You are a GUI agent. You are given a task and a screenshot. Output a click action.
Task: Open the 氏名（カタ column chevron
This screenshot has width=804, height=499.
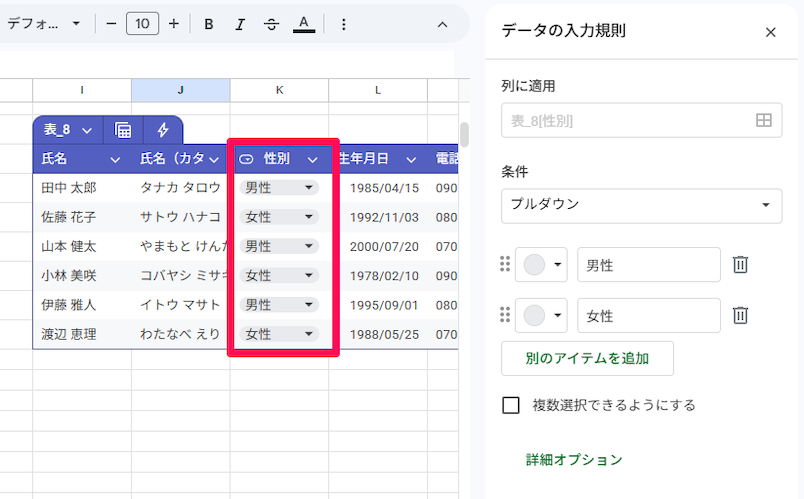point(214,160)
